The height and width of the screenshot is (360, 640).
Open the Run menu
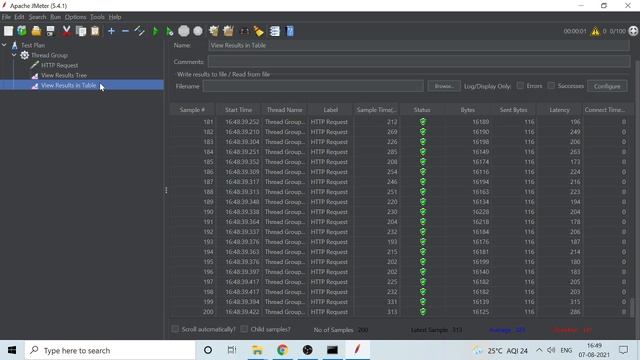click(56, 17)
